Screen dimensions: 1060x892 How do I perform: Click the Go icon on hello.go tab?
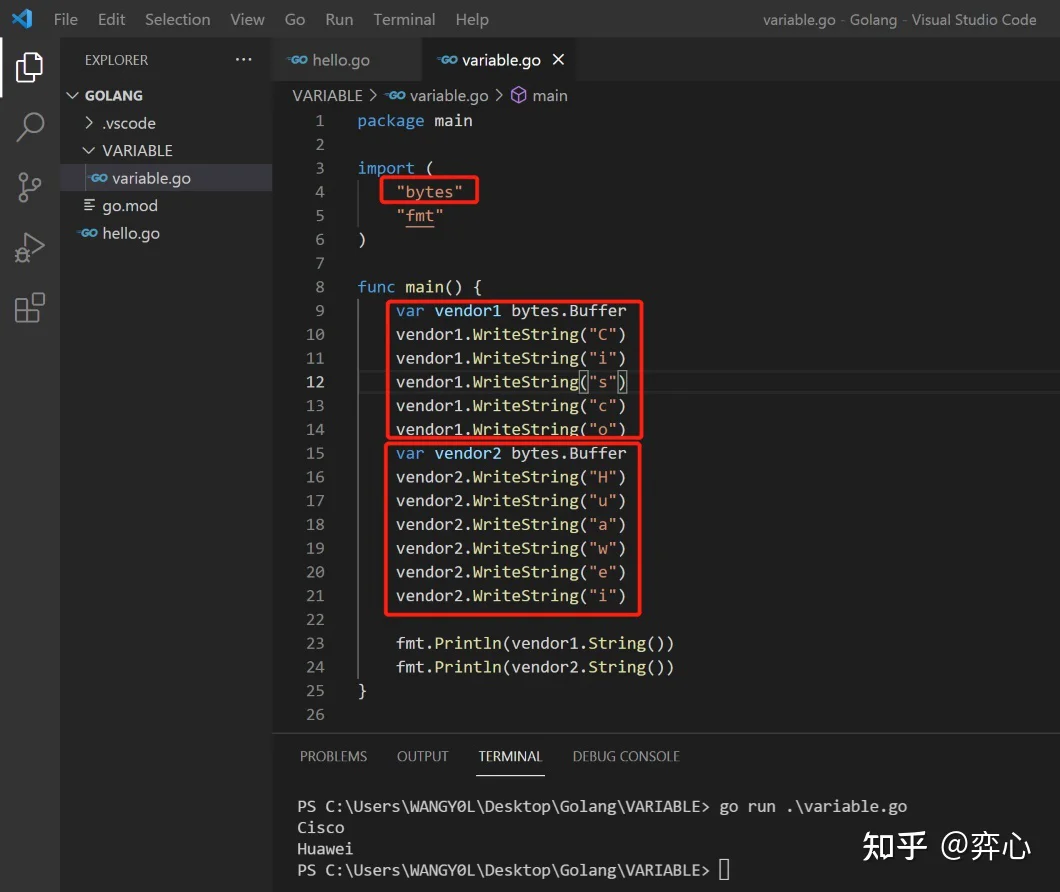coord(298,60)
